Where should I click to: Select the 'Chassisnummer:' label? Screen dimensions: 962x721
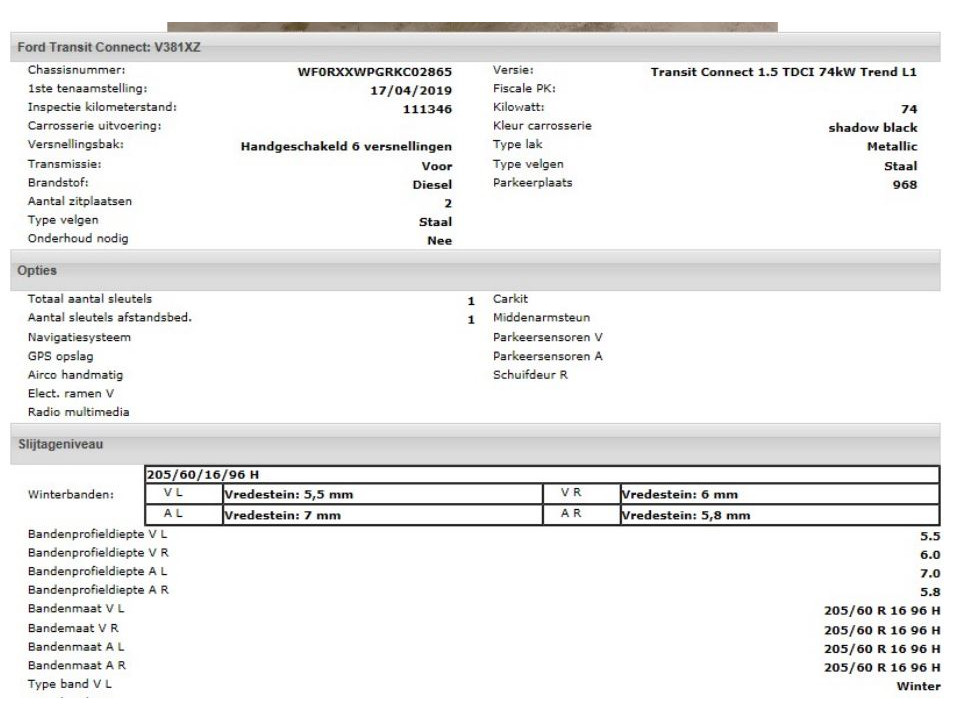pyautogui.click(x=76, y=70)
